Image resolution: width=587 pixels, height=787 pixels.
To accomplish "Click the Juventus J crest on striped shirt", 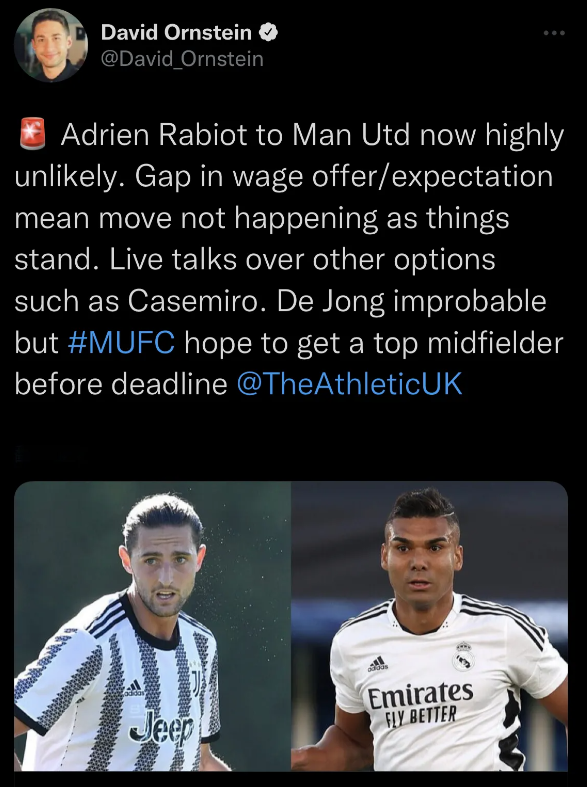I will coord(196,682).
